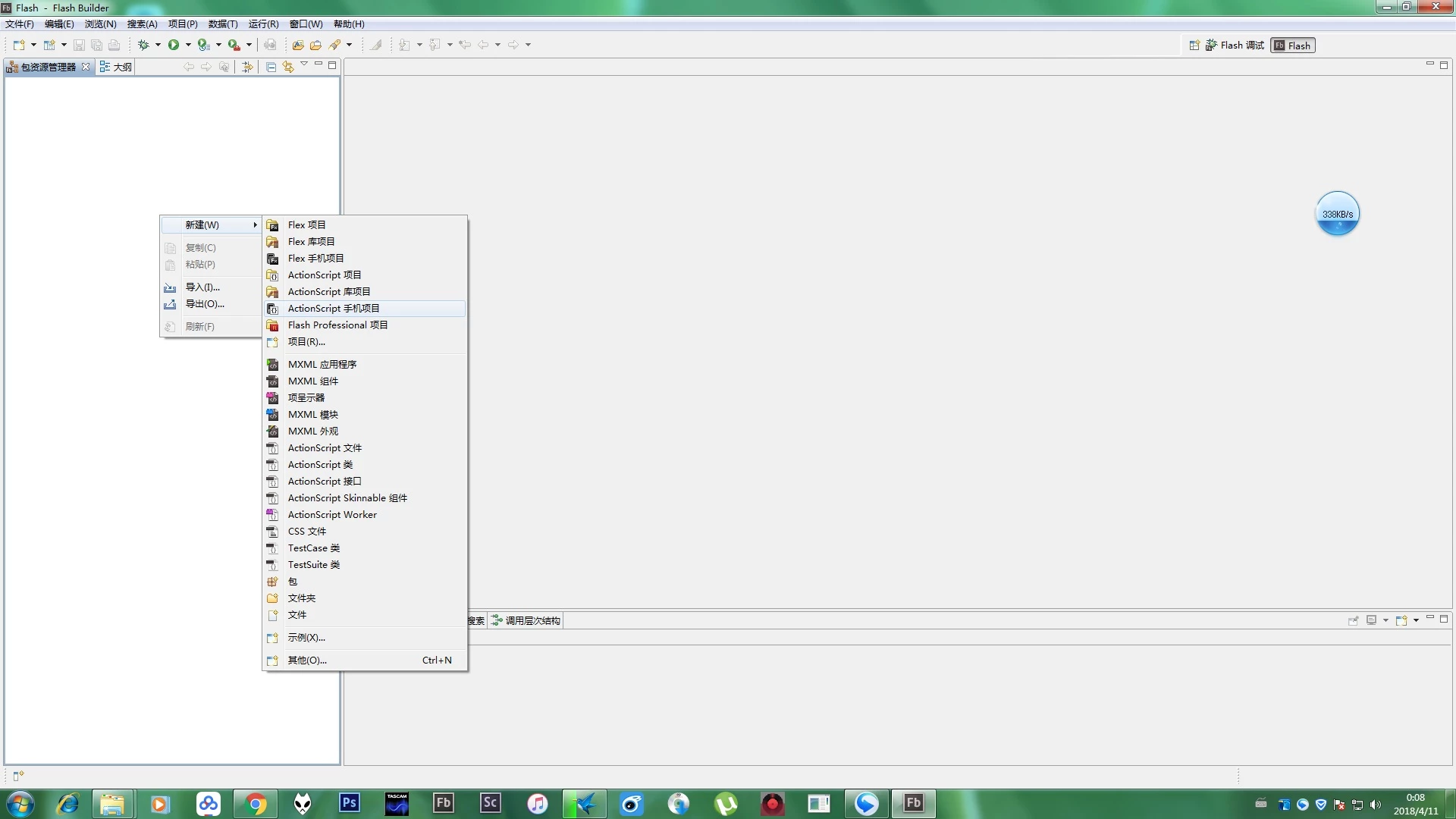Open the Photoshop icon on the taskbar

[350, 803]
